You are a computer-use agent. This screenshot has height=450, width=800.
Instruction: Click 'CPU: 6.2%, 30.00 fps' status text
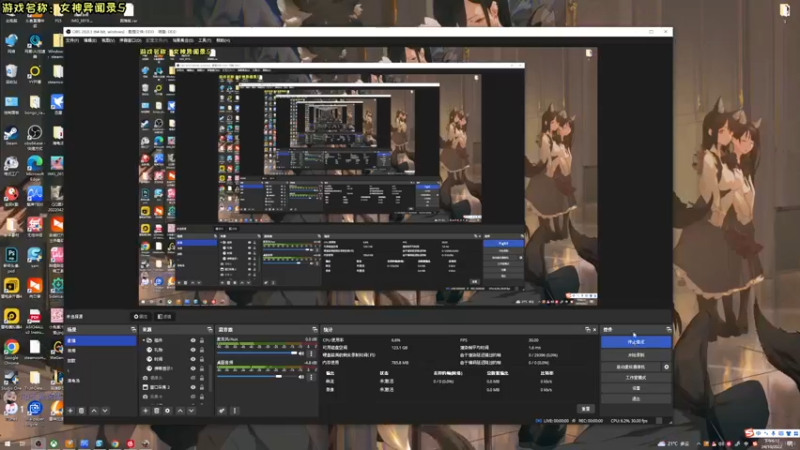[629, 421]
